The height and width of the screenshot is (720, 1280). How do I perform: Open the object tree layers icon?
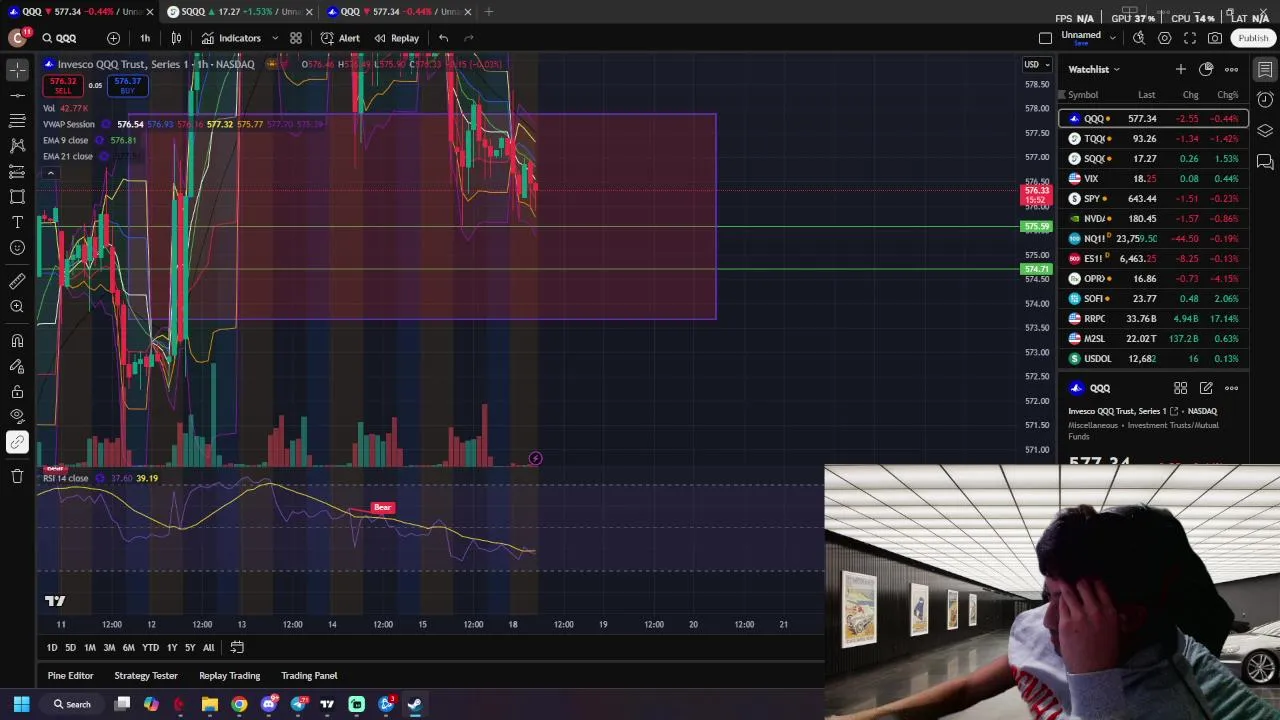(1265, 131)
